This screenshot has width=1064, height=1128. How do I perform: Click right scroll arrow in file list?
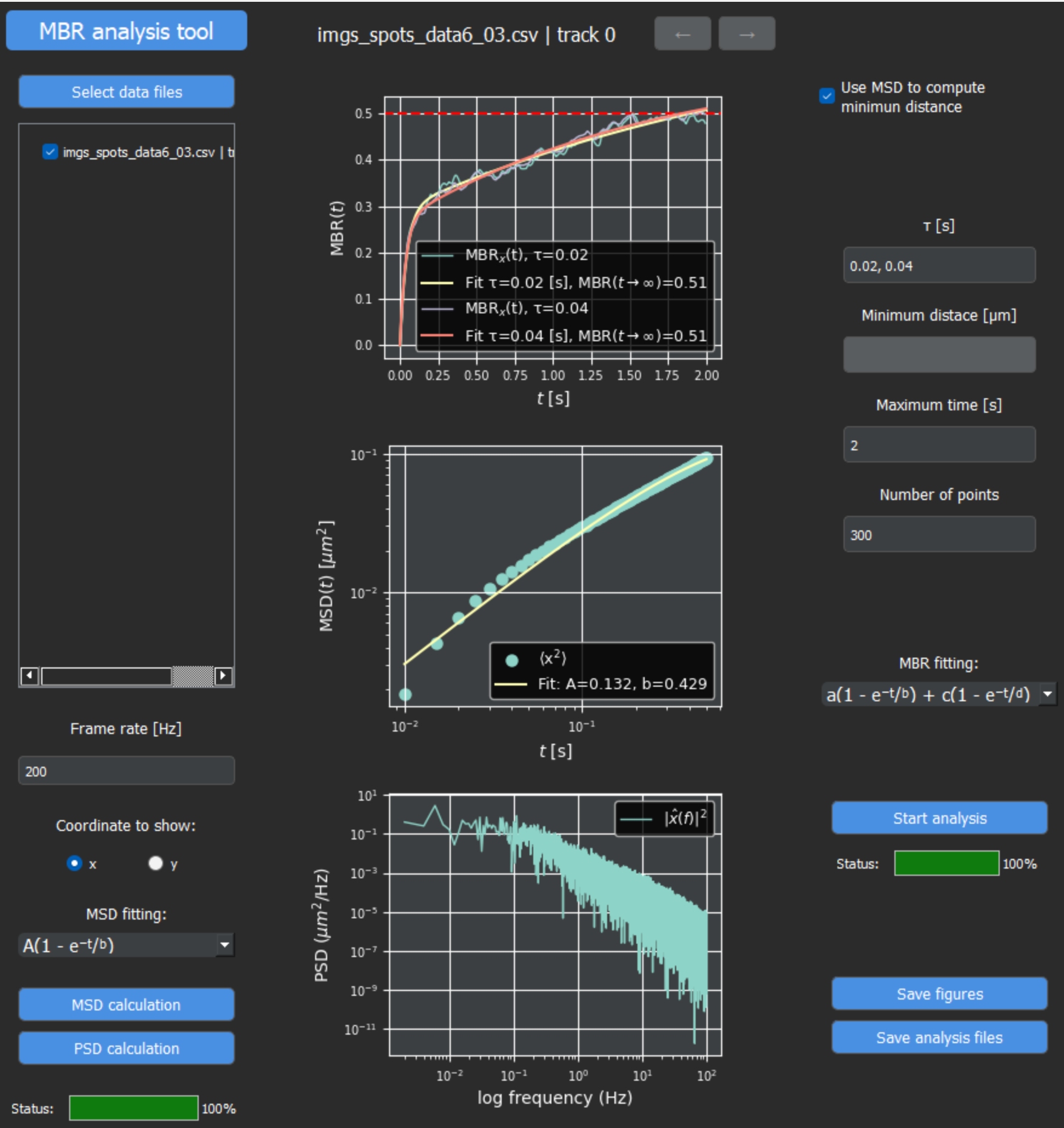223,675
